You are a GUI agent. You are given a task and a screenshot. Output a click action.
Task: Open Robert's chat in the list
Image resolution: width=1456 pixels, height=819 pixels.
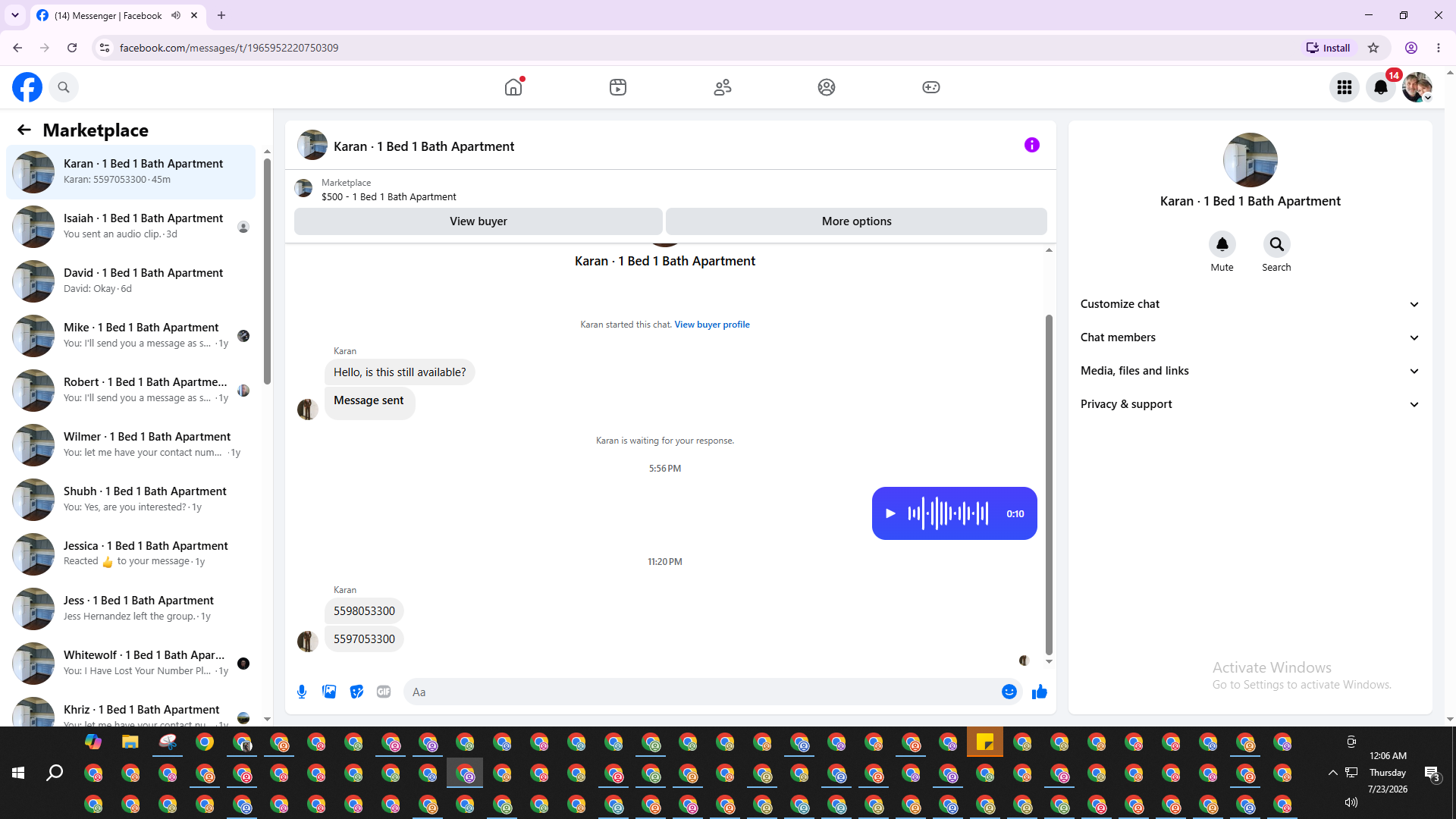point(130,391)
